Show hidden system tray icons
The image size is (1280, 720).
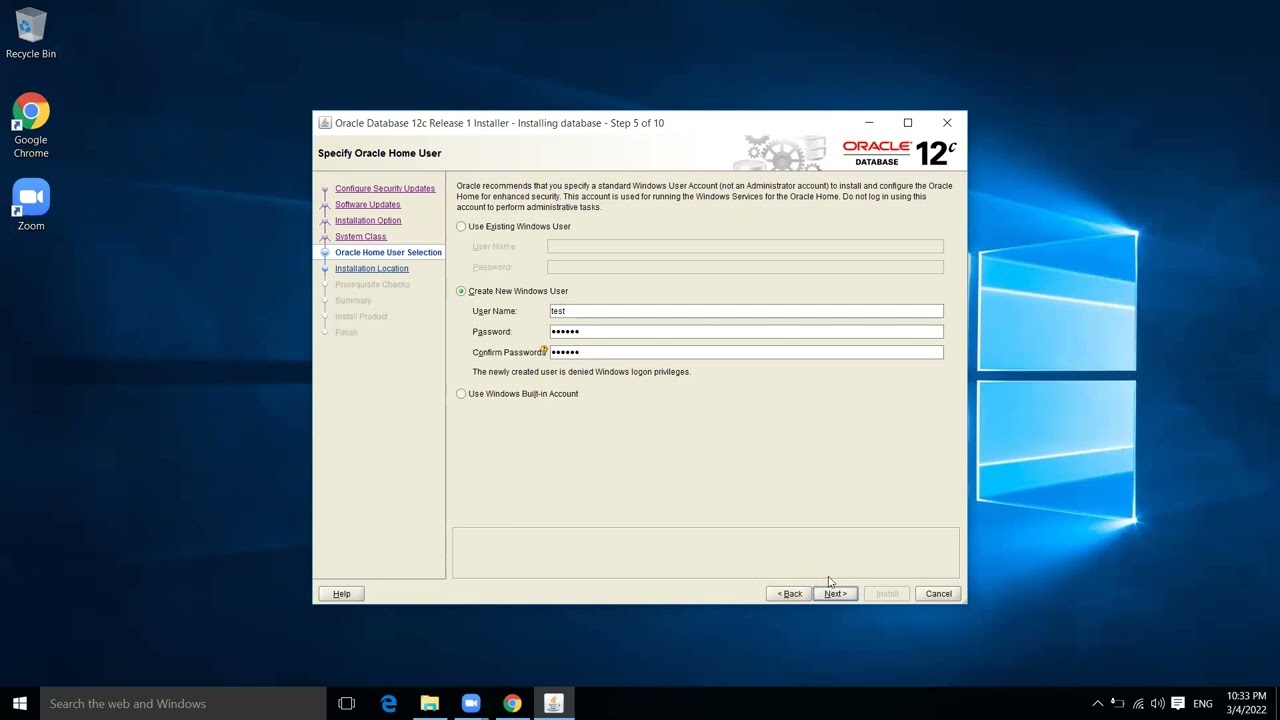(1097, 704)
